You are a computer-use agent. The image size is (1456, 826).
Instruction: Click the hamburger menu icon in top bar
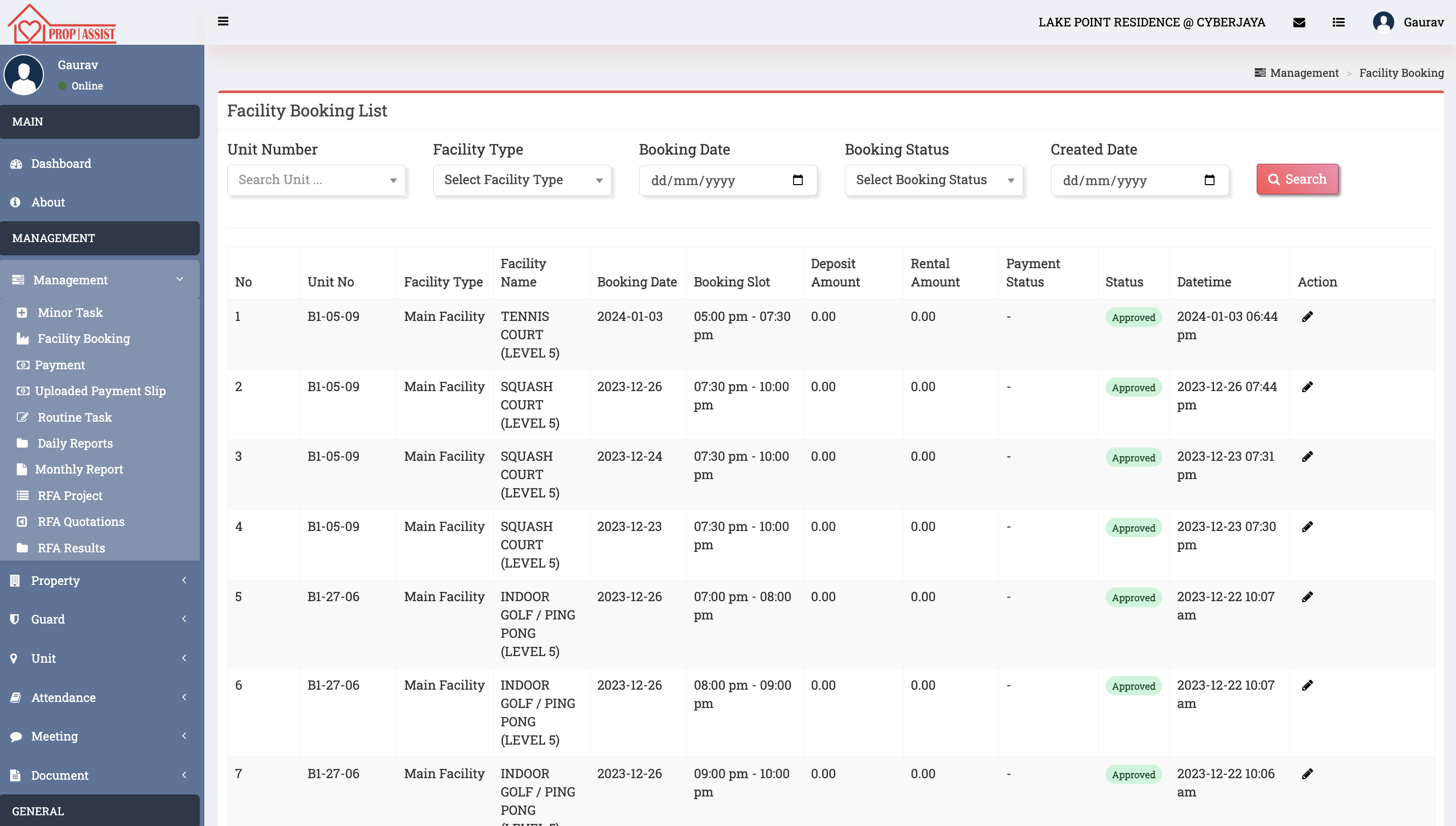point(223,21)
